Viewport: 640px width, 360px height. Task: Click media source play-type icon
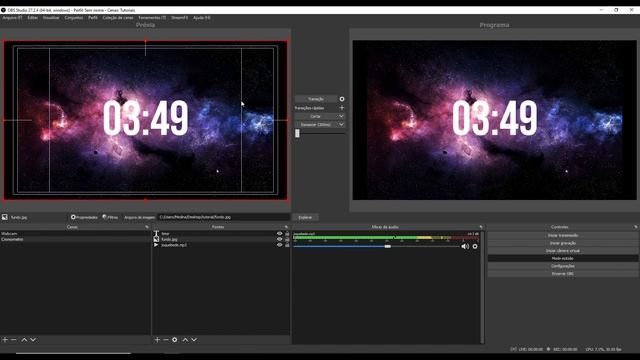point(156,245)
